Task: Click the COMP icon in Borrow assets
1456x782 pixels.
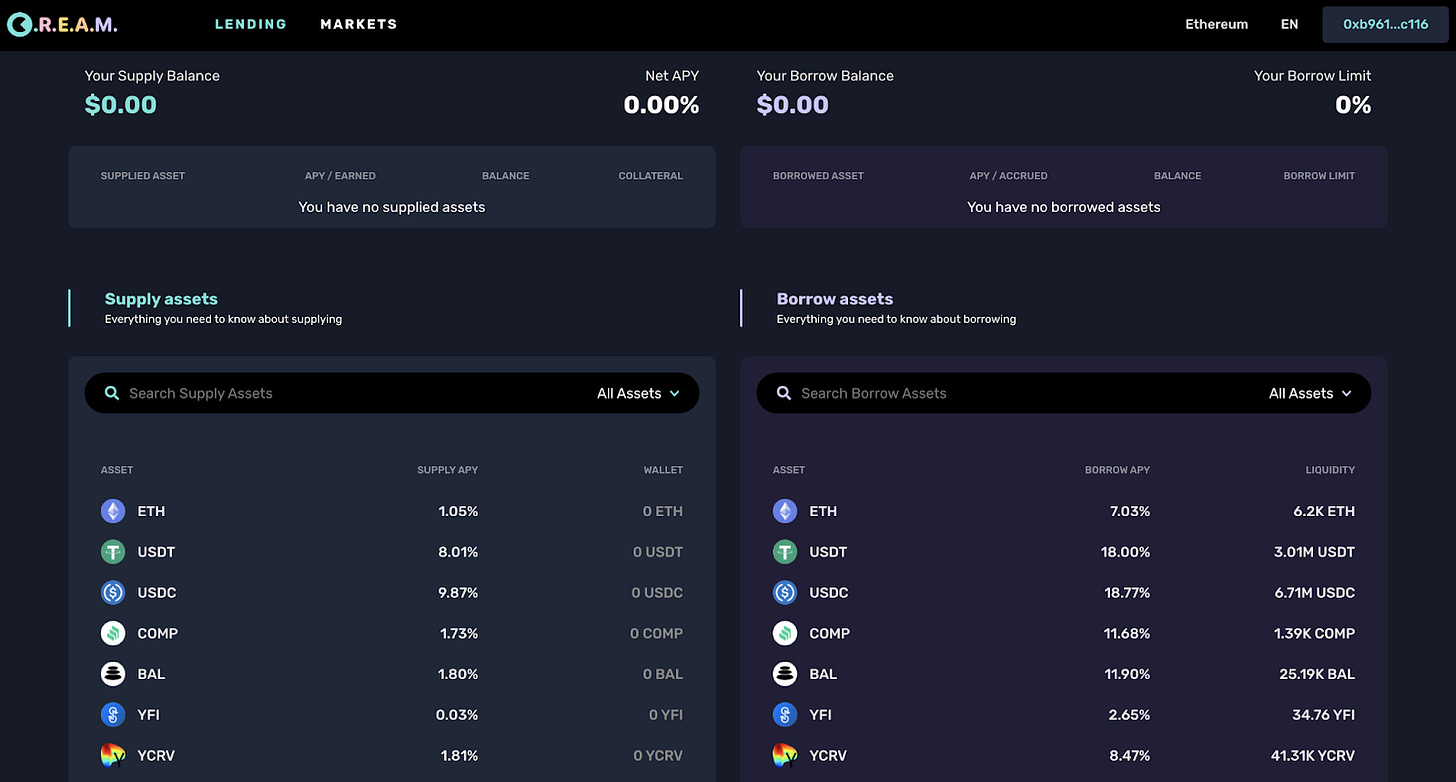Action: pyautogui.click(x=785, y=633)
